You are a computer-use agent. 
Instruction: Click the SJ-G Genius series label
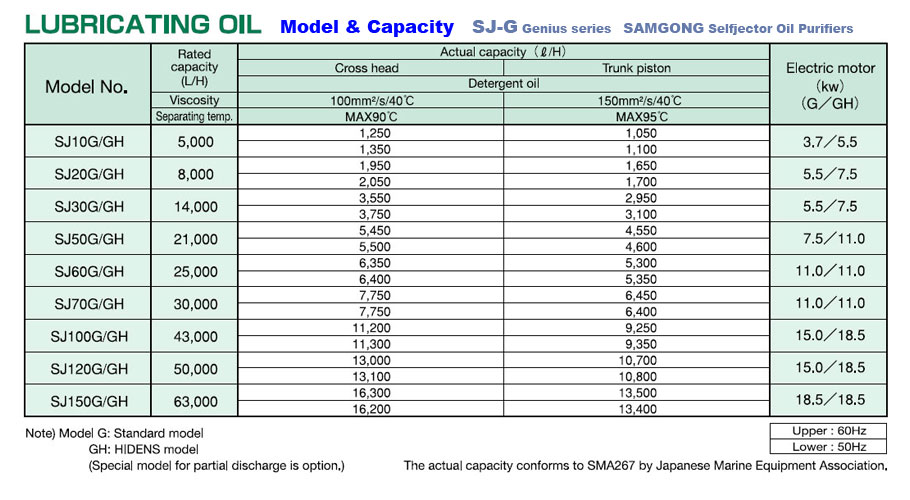541,27
